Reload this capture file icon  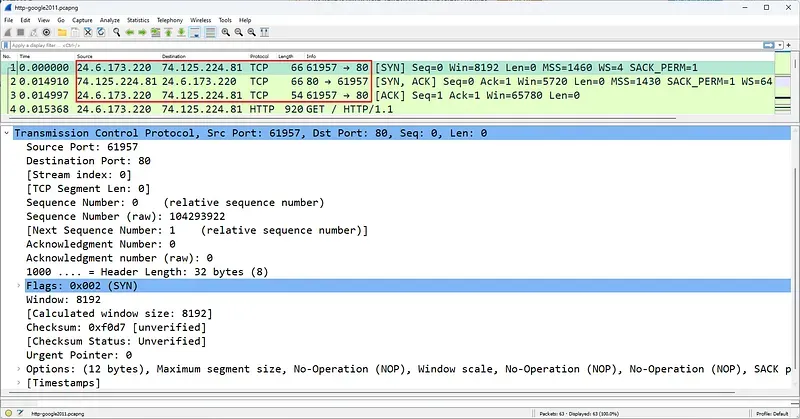click(101, 32)
